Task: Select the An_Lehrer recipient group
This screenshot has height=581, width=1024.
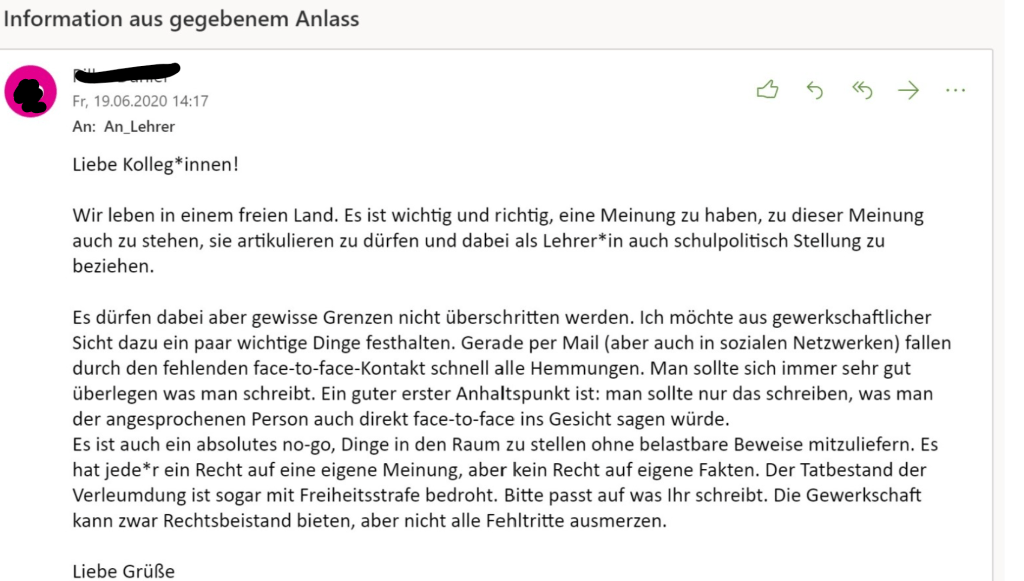Action: pyautogui.click(x=139, y=127)
